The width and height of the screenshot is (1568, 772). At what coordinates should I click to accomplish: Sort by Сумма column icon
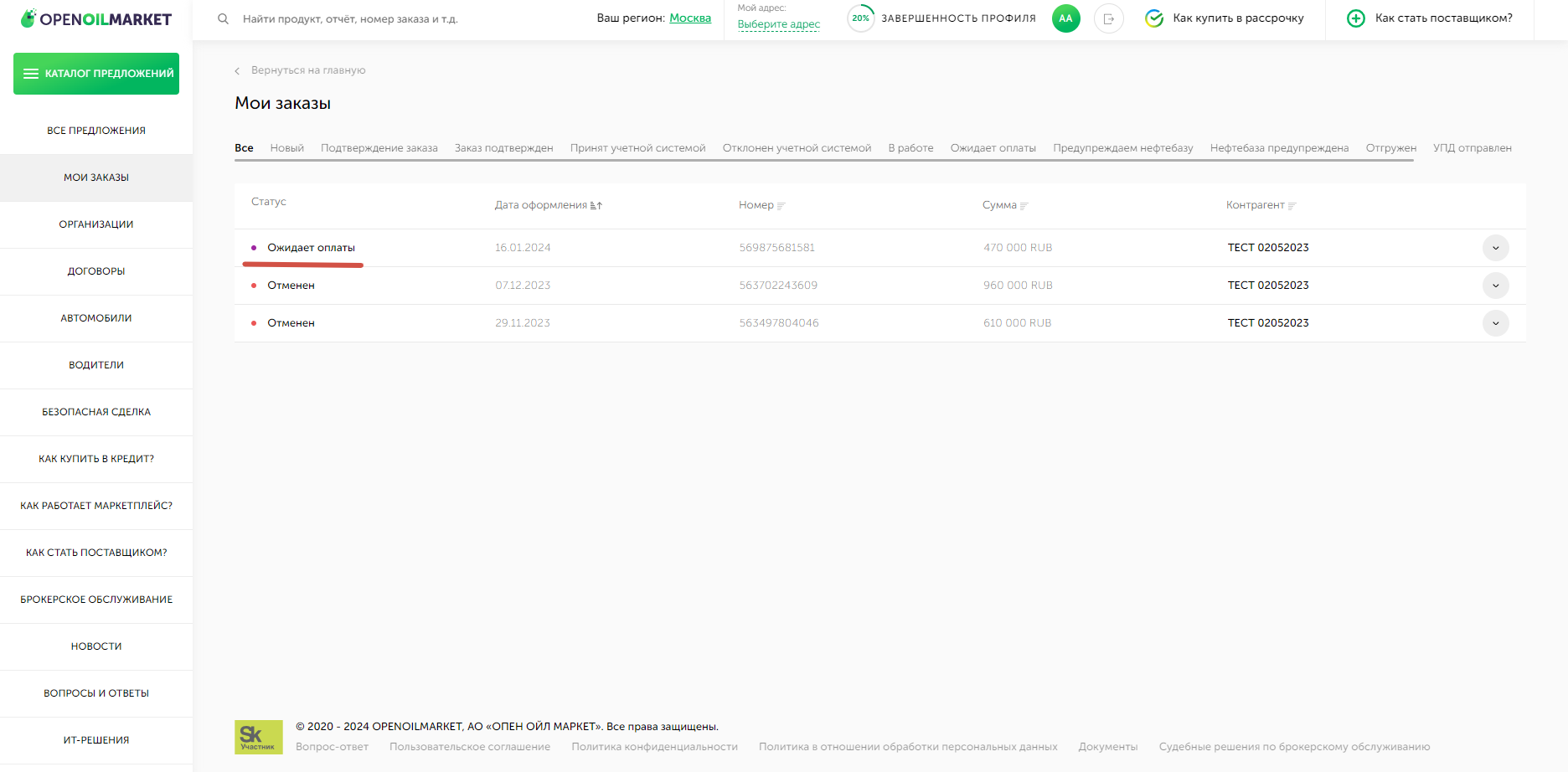[1024, 206]
